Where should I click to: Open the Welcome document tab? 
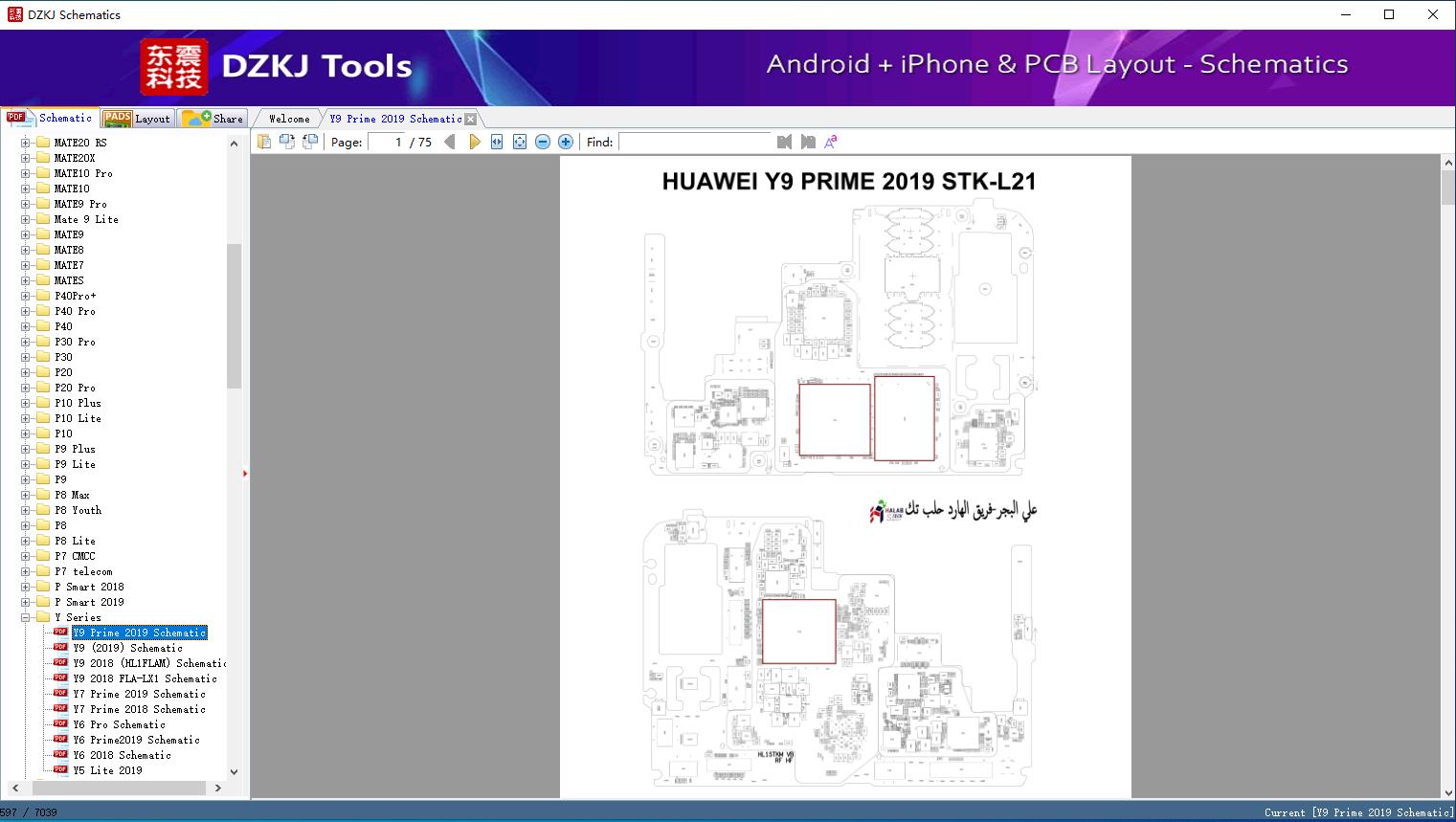(289, 119)
